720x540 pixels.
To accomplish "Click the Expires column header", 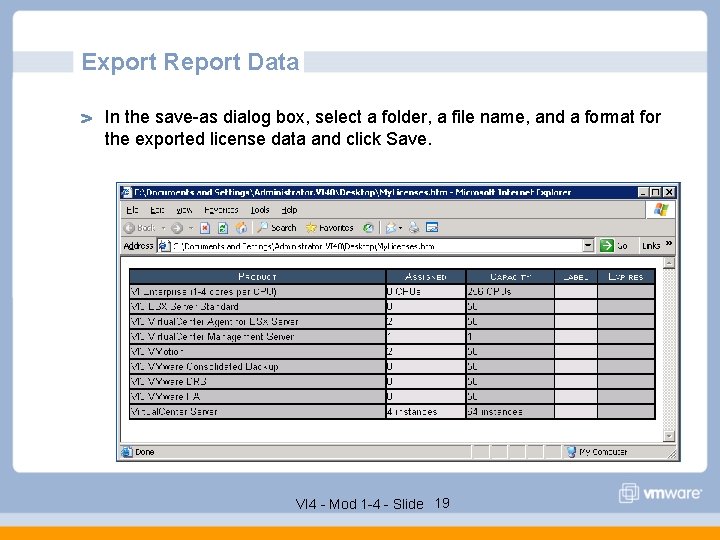I will click(x=626, y=277).
